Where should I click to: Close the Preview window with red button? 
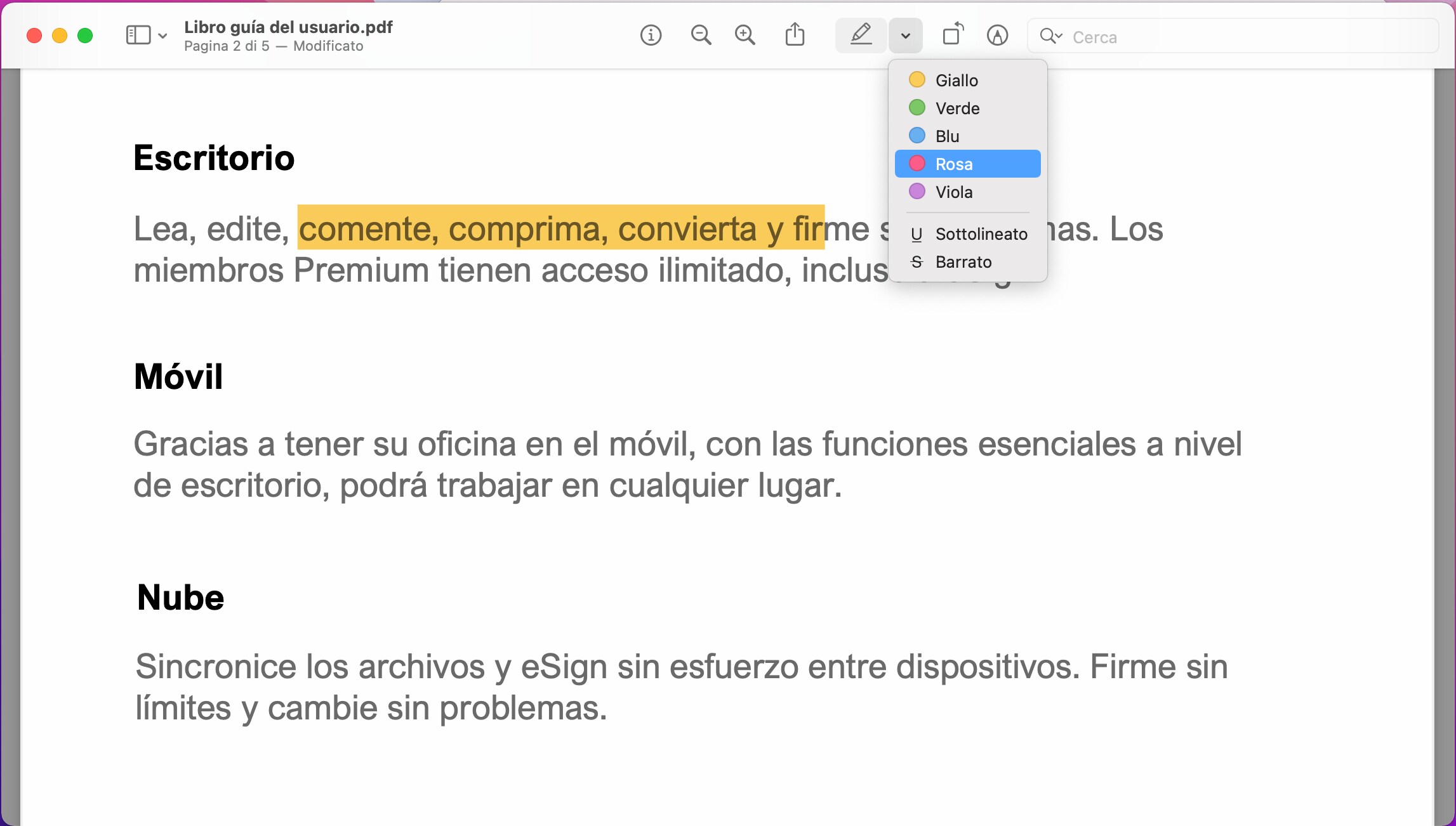coord(34,36)
